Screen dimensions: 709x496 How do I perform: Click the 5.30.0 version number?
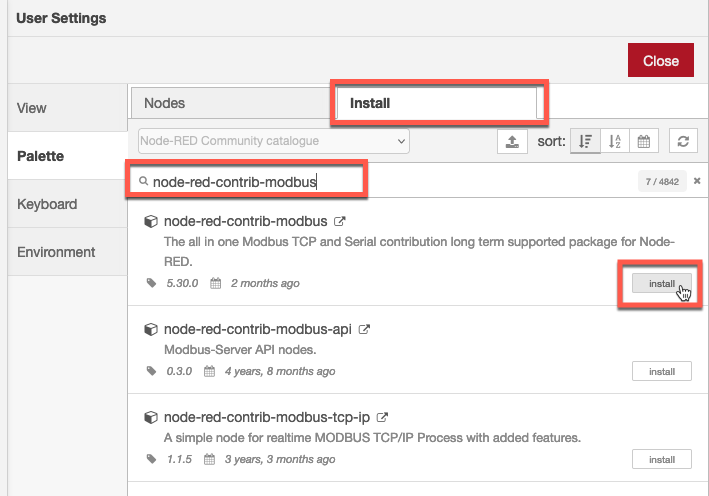(x=182, y=283)
